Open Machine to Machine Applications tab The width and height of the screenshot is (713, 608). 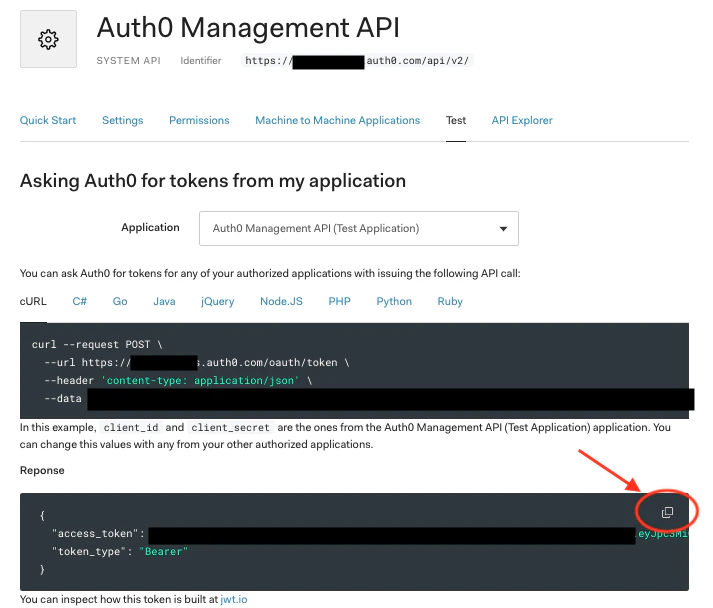coord(337,121)
